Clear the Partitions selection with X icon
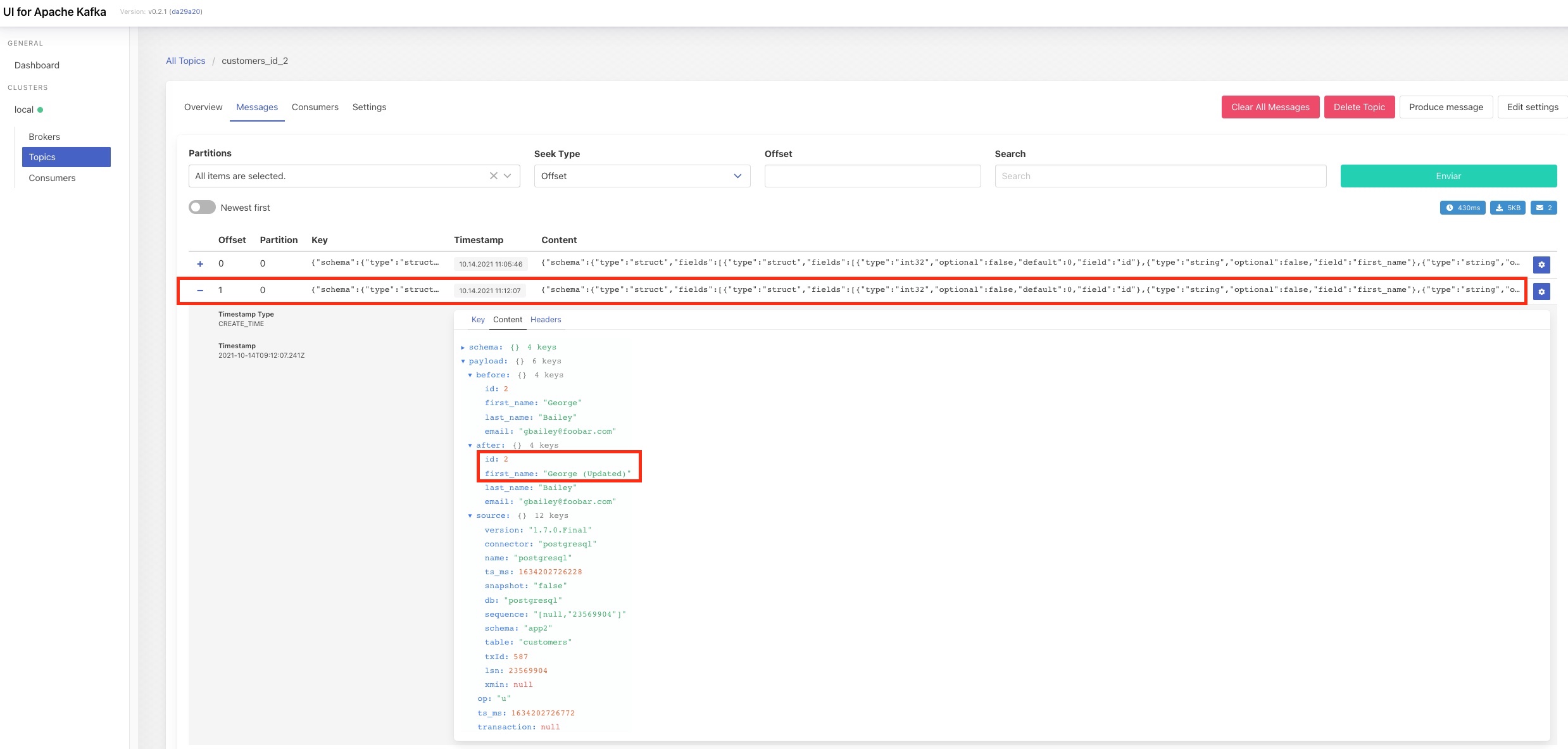The width and height of the screenshot is (1568, 749). click(x=493, y=176)
